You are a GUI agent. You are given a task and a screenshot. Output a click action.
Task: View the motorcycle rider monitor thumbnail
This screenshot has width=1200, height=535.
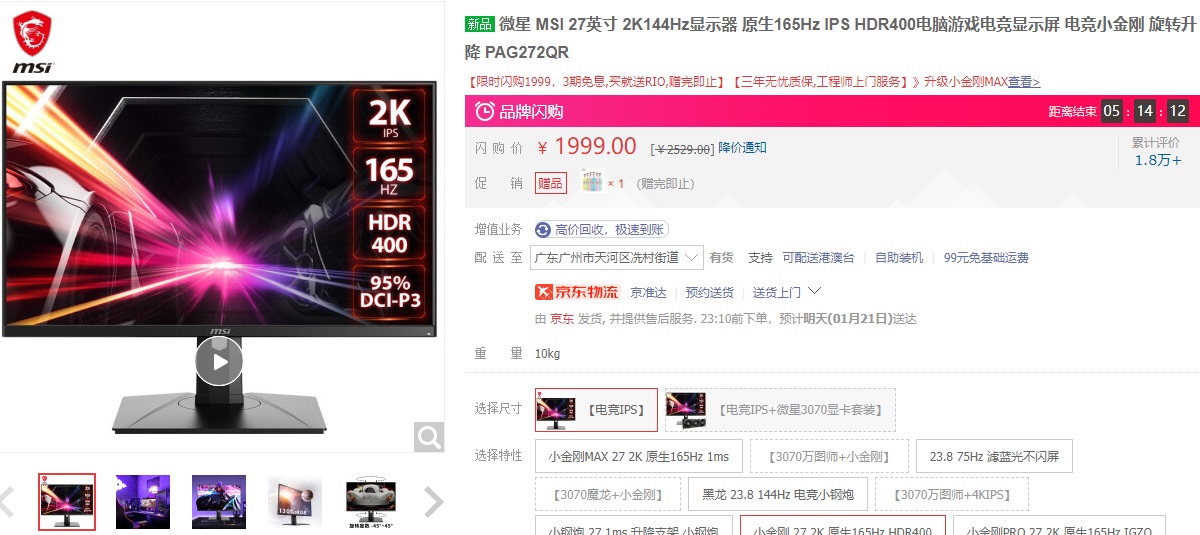tap(219, 501)
